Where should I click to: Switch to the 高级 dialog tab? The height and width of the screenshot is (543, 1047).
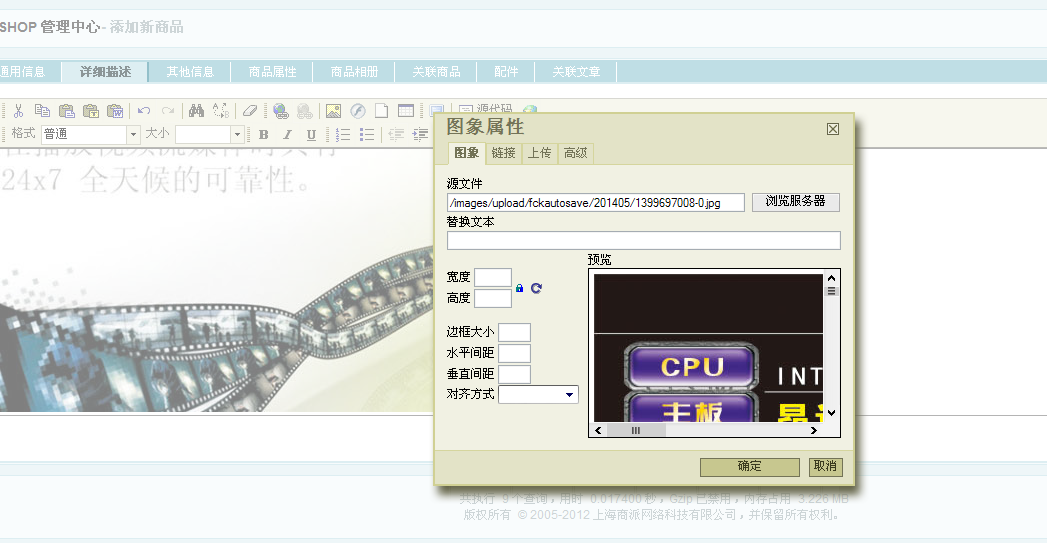tap(576, 153)
